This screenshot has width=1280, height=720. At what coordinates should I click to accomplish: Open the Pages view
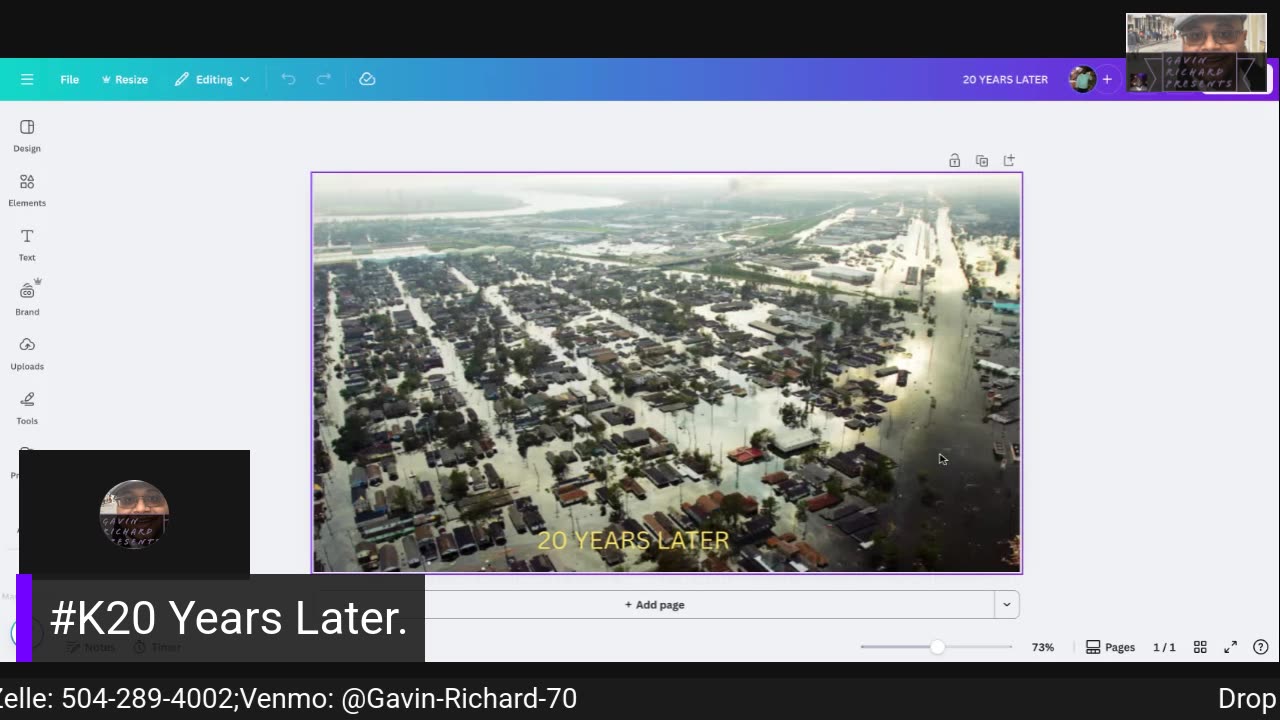click(x=1110, y=647)
